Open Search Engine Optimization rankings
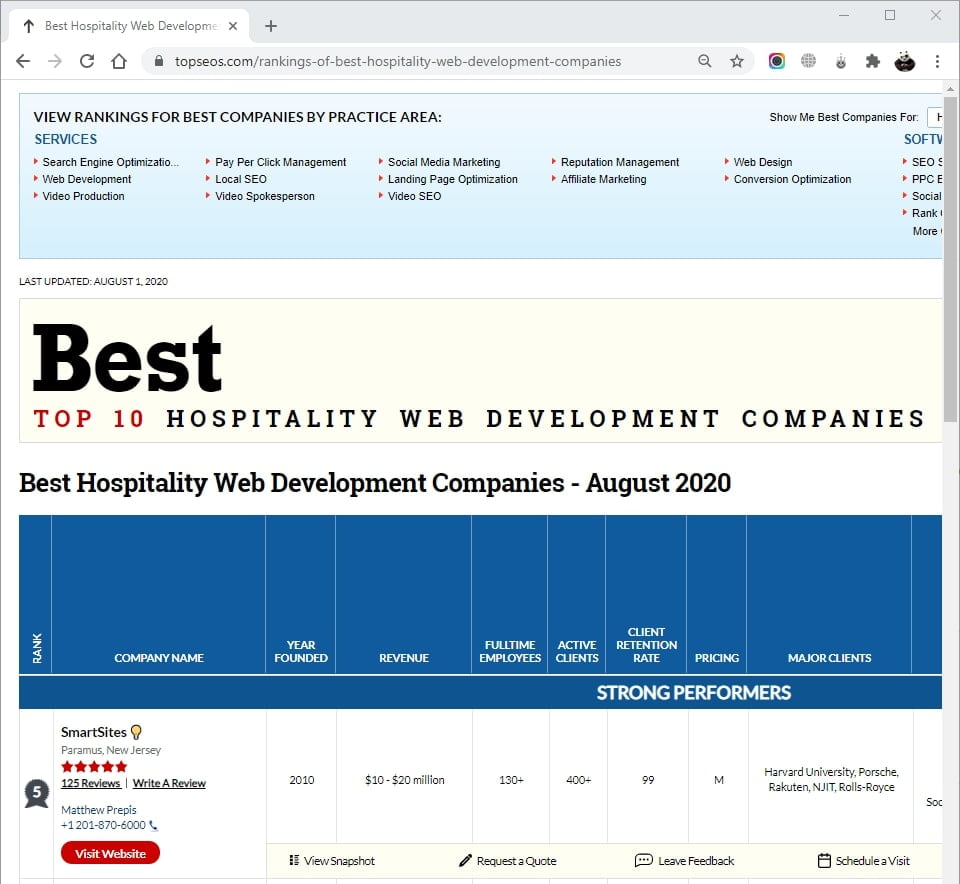 [x=110, y=162]
